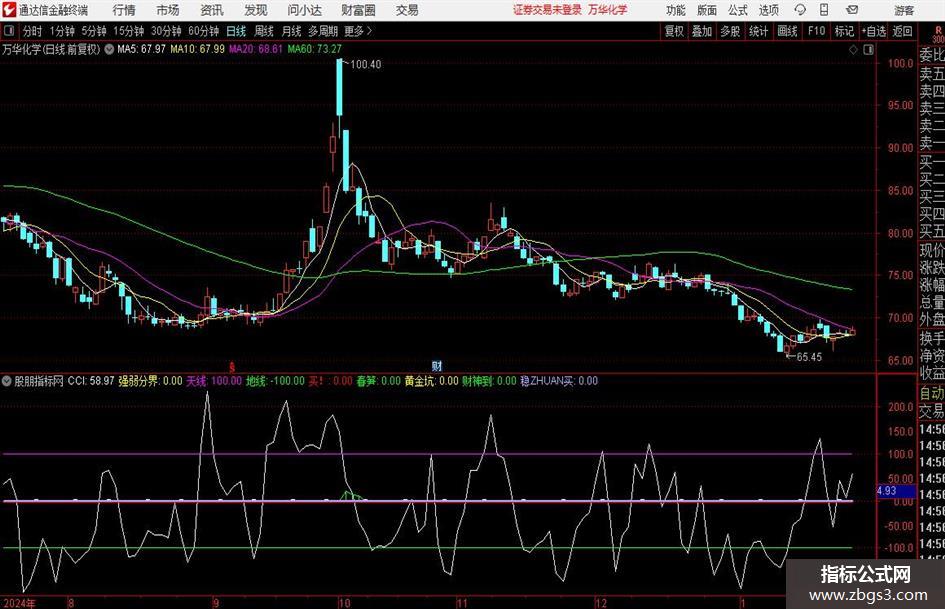Switch to the 分时 chart tab
The width and height of the screenshot is (945, 609).
(33, 31)
